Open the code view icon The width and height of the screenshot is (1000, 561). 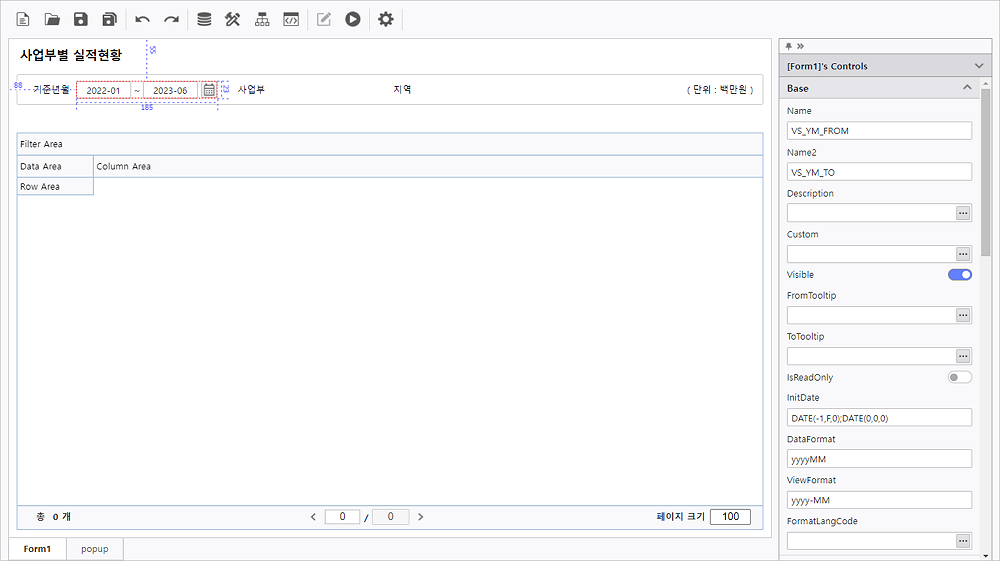291,19
